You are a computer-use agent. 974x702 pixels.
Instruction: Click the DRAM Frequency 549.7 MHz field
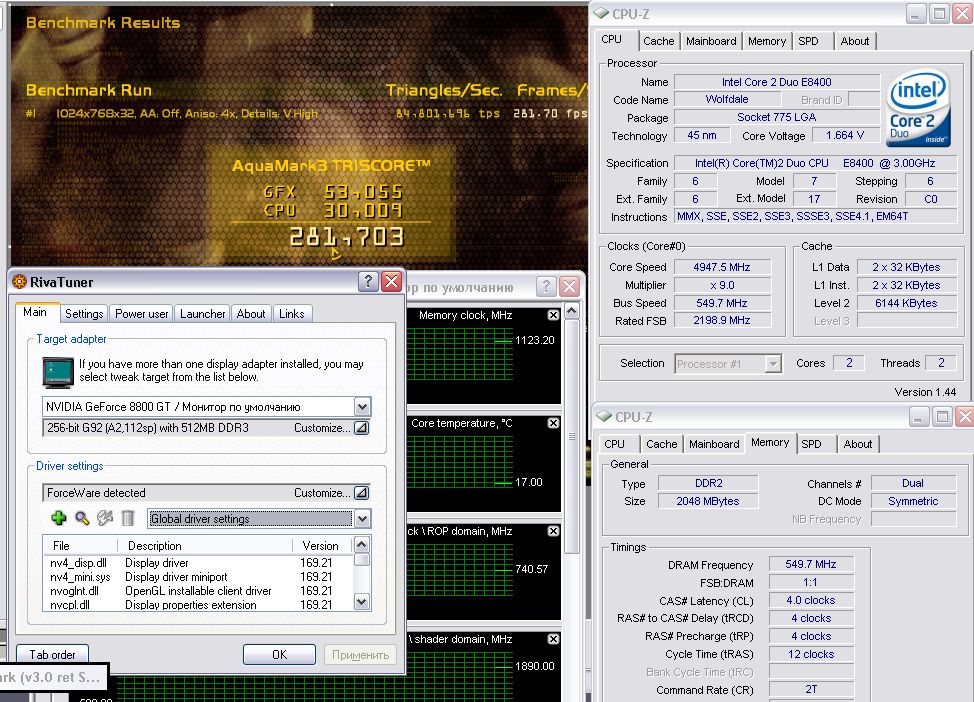click(x=811, y=564)
